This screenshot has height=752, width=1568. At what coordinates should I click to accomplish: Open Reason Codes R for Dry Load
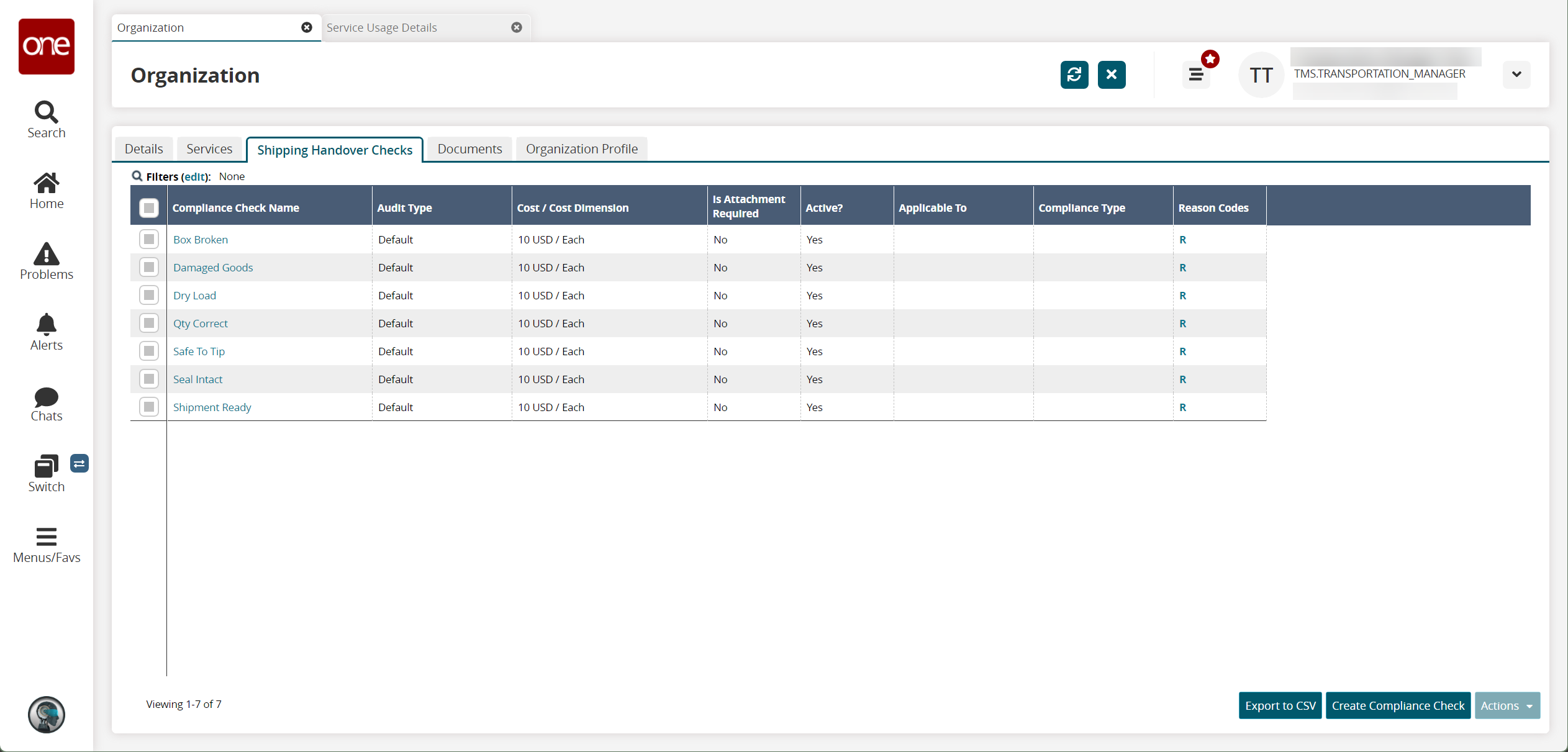pyautogui.click(x=1183, y=296)
